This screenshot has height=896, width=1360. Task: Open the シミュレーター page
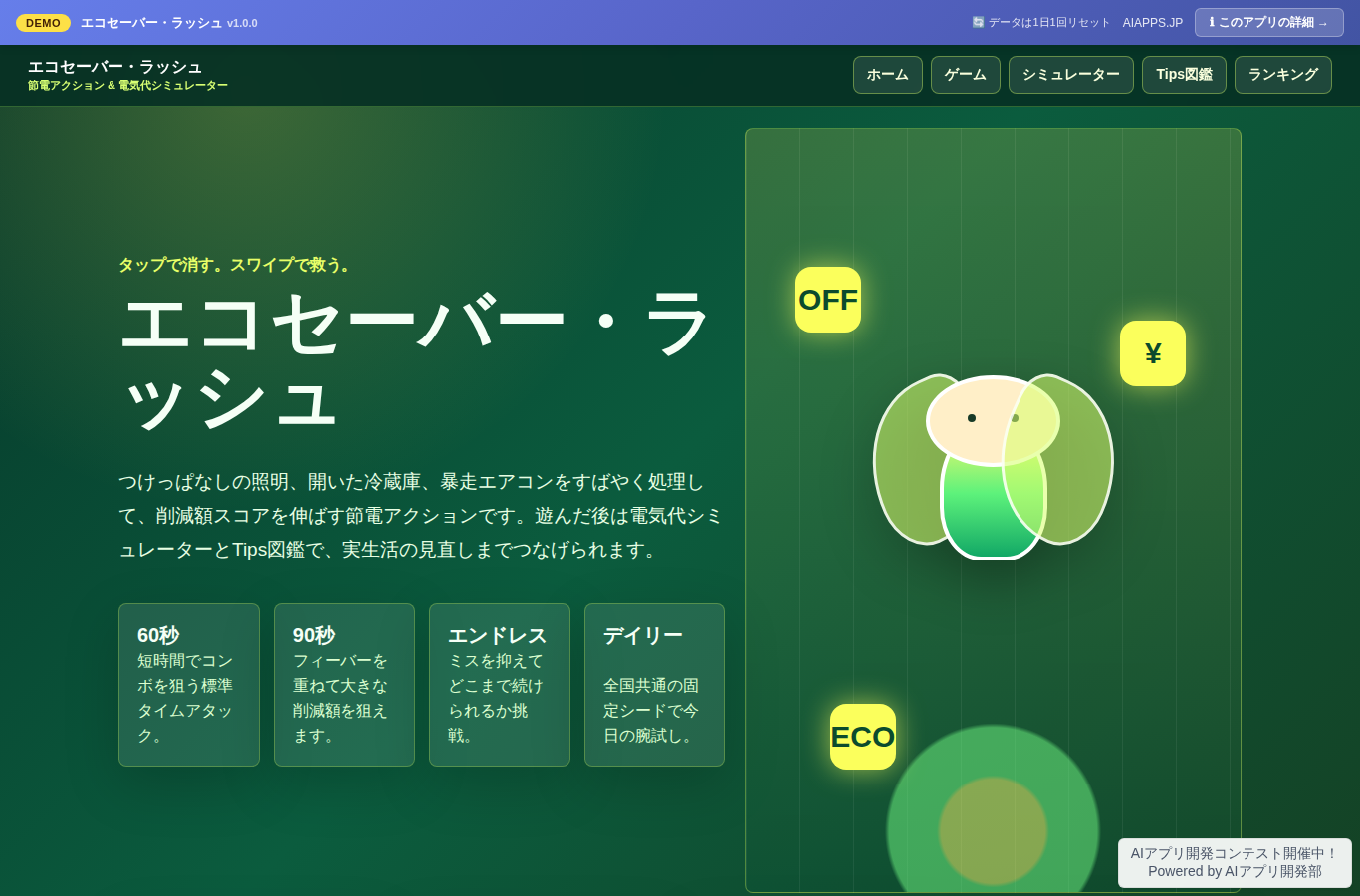pos(1071,75)
